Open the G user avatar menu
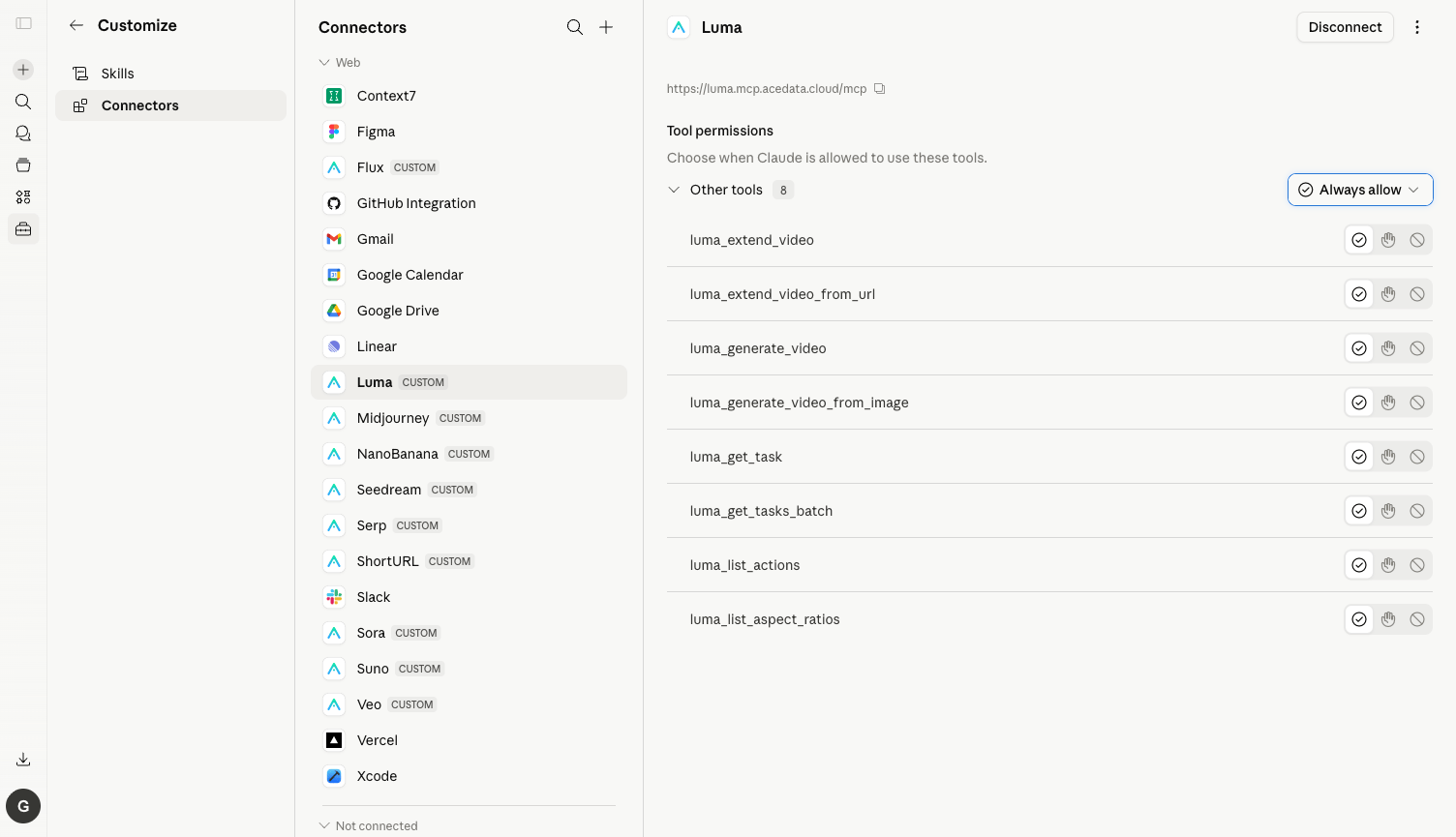1456x837 pixels. click(x=23, y=806)
